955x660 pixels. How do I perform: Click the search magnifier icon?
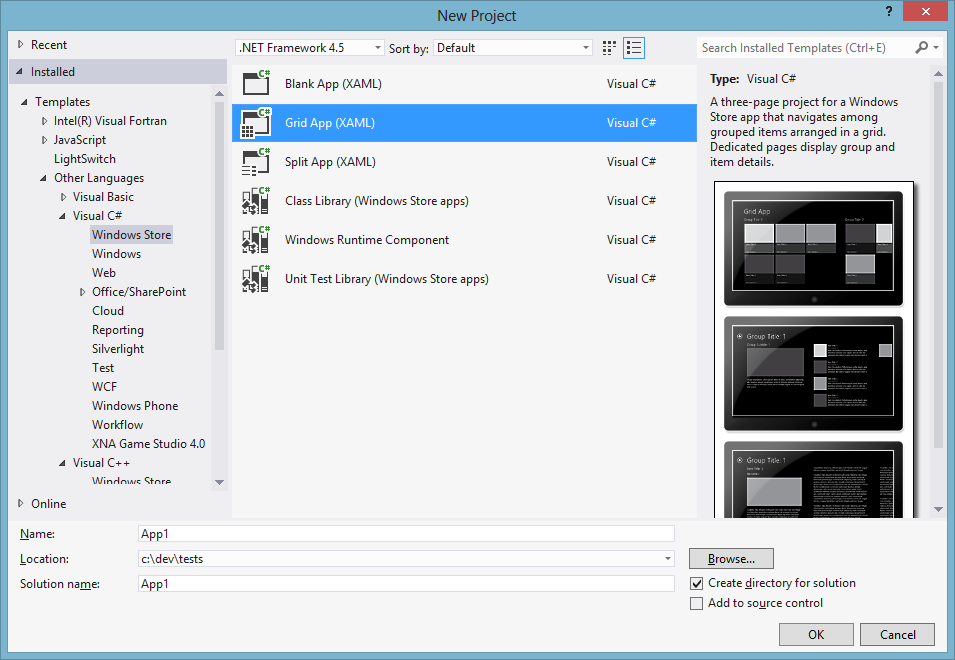pyautogui.click(x=922, y=48)
